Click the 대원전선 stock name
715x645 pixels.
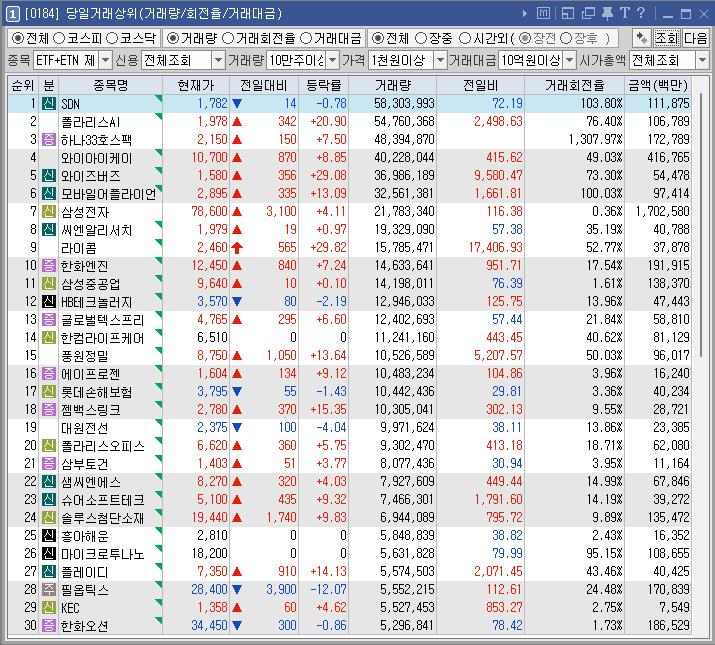[x=85, y=428]
